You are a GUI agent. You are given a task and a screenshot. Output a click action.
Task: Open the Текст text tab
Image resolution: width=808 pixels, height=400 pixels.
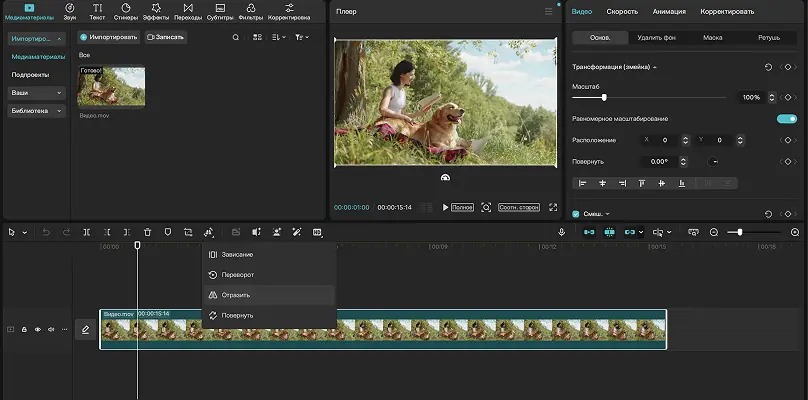[x=97, y=12]
